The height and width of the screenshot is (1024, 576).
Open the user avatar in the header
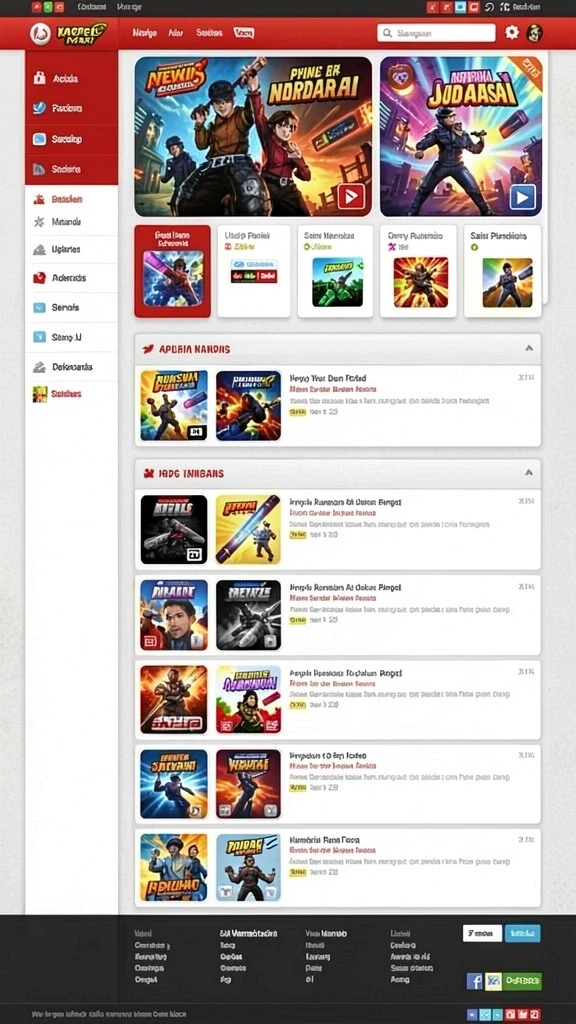535,33
